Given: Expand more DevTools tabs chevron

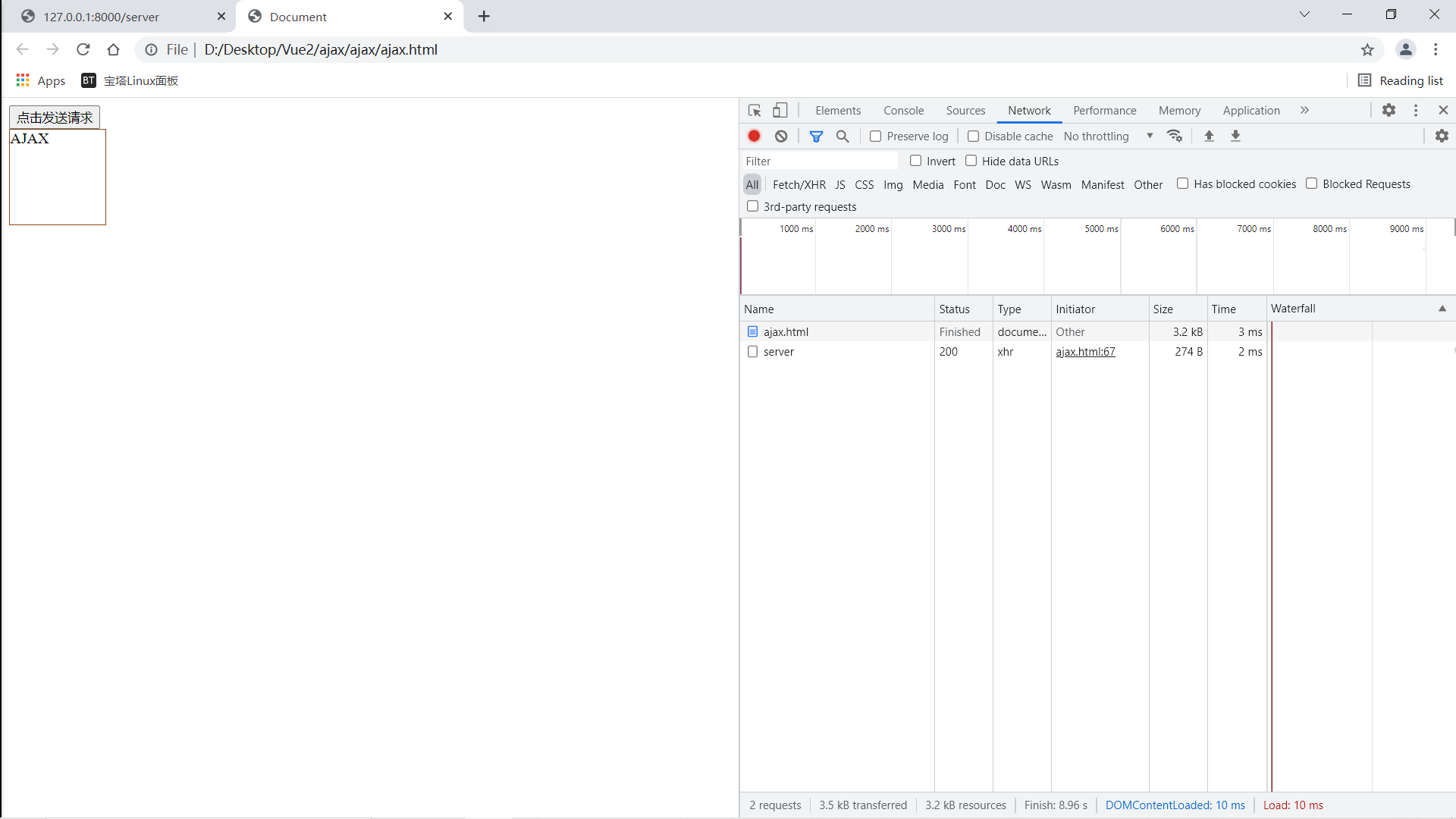Looking at the screenshot, I should click(1304, 111).
